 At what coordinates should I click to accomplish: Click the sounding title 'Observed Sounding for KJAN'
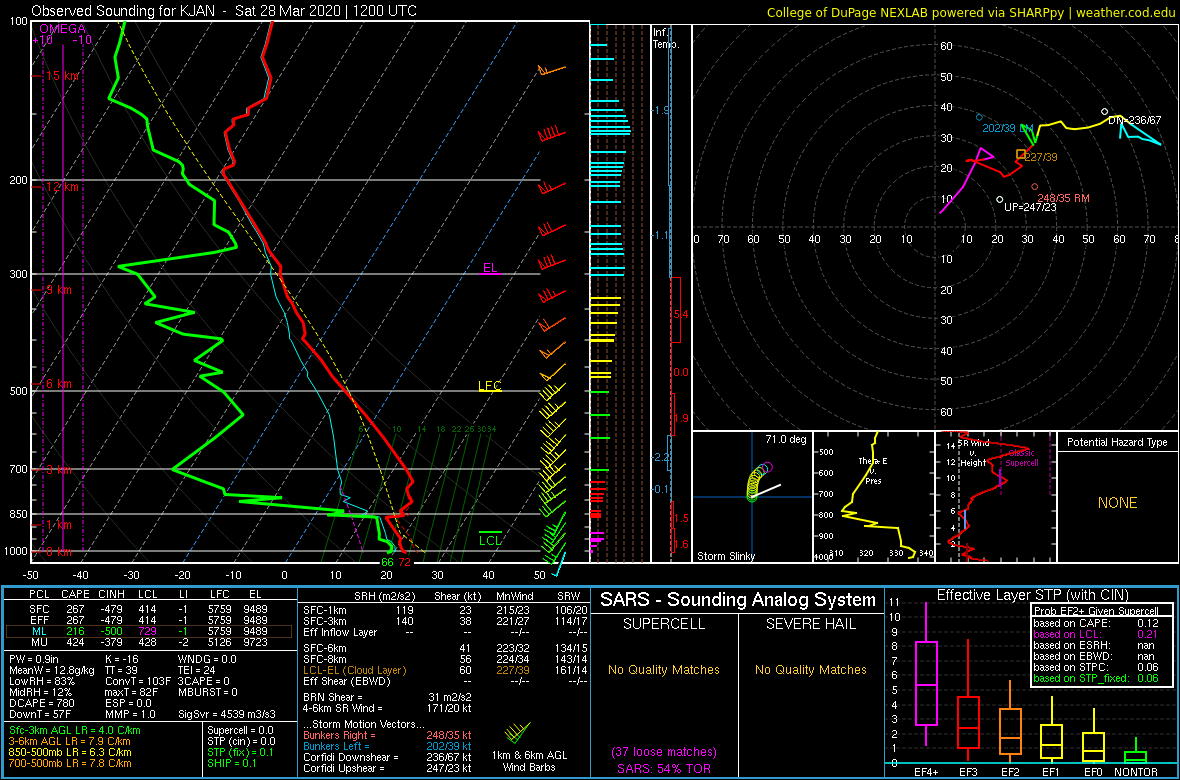click(123, 12)
